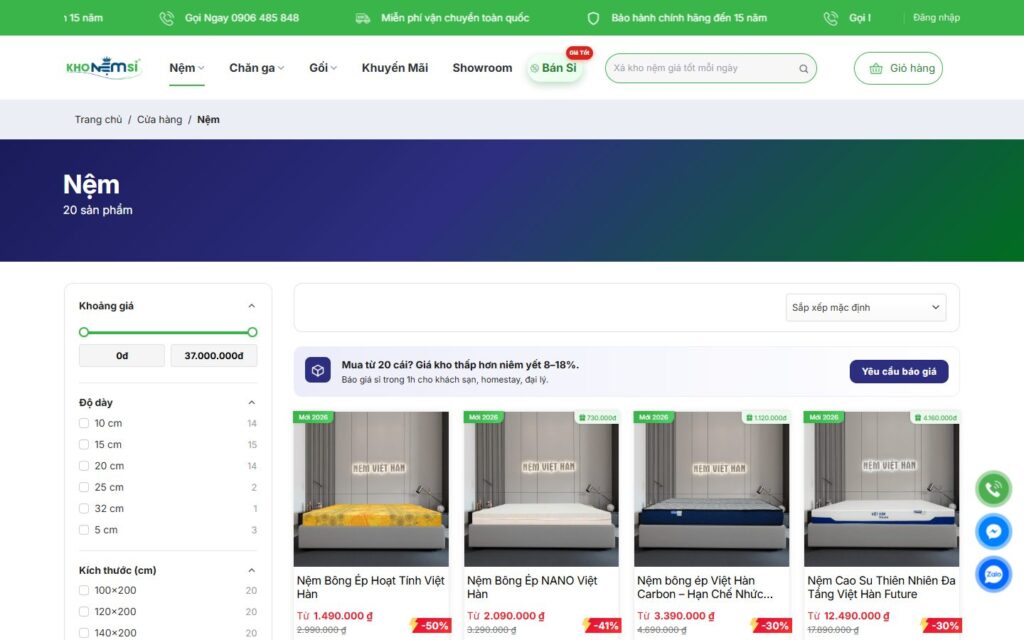Click the warranty shield icon in top bar

click(593, 18)
